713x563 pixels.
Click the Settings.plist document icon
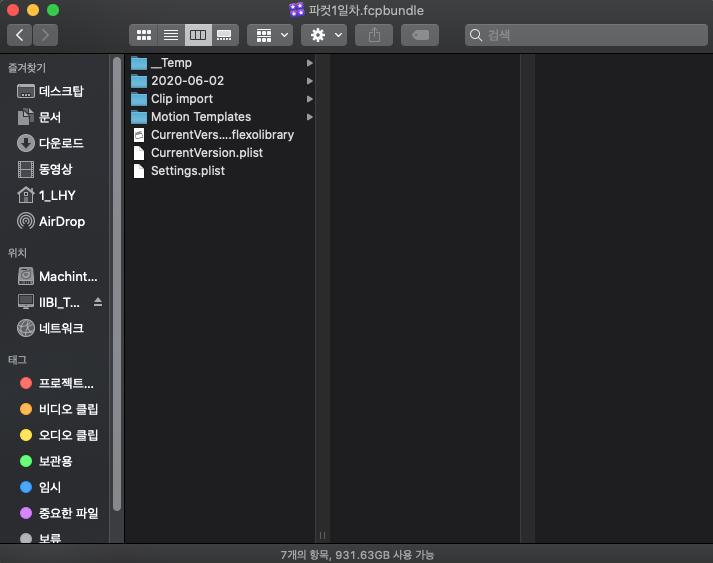[139, 171]
